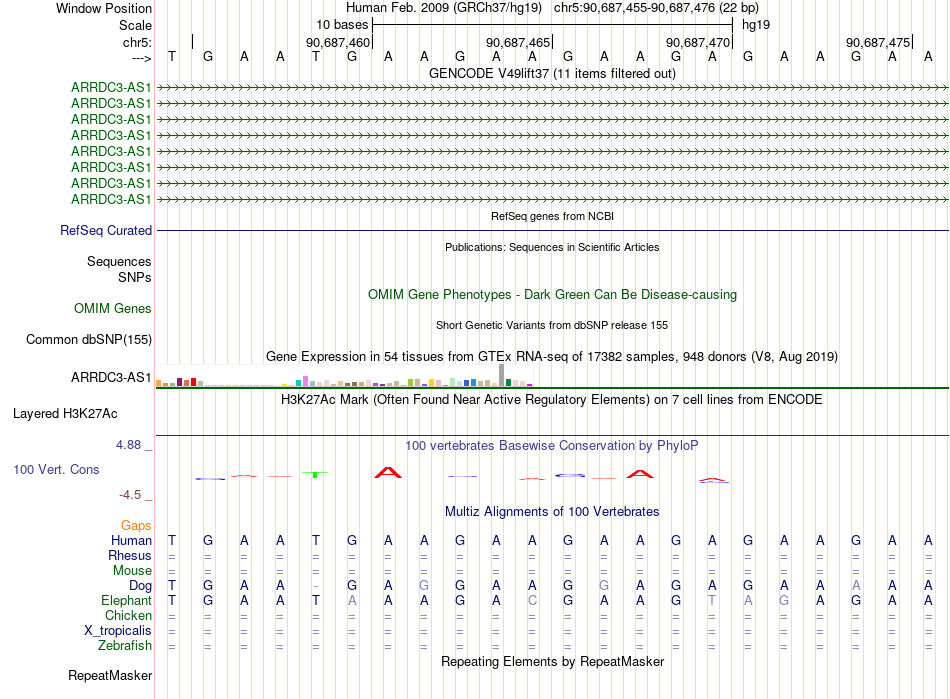Click the bottommost ARRDC3-AS1 GENCODE transcript label
The width and height of the screenshot is (950, 699).
[x=111, y=199]
